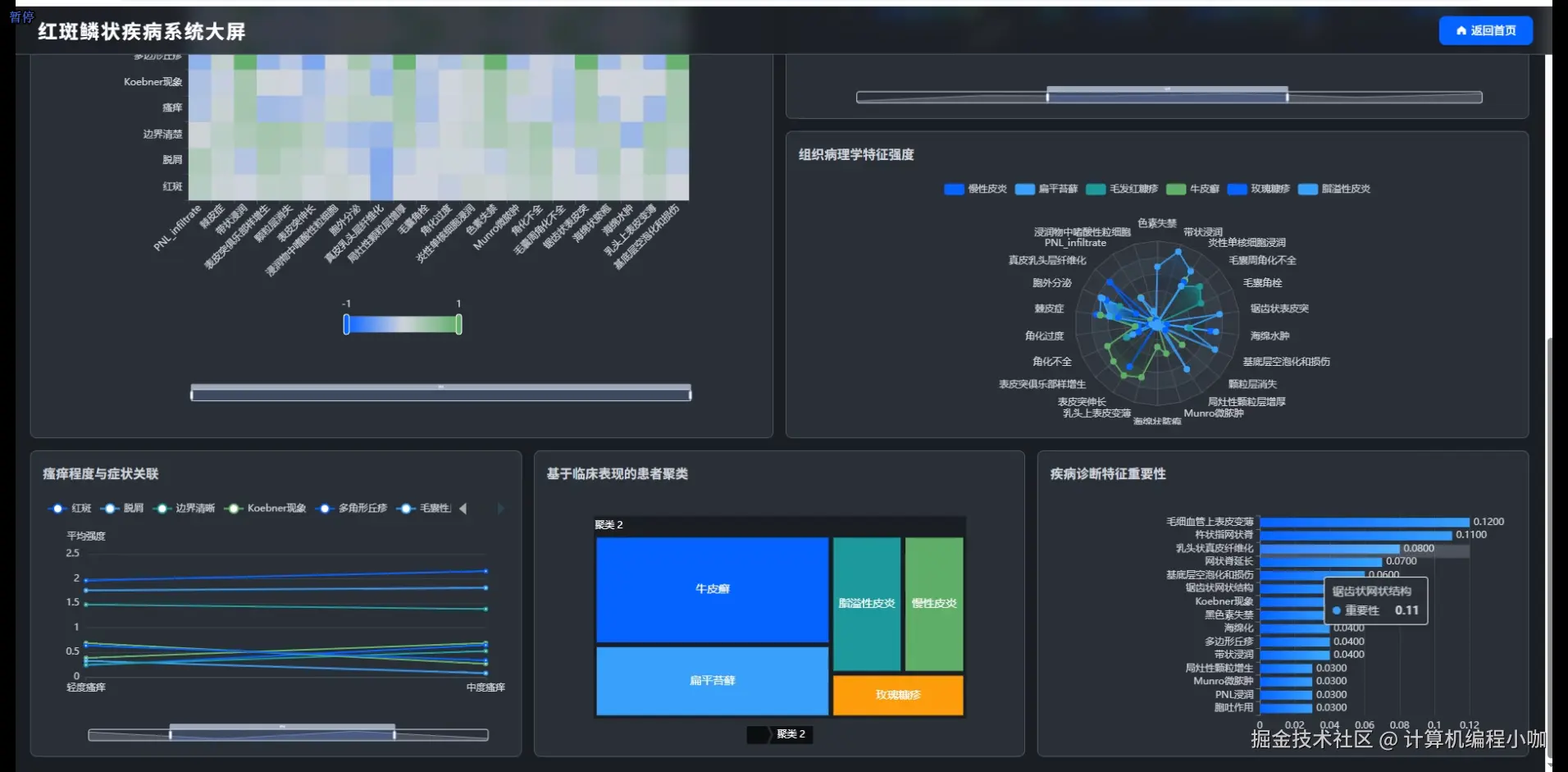Select the 脂溢性皮炎 treemap block
This screenshot has width=1568, height=772.
(x=867, y=604)
